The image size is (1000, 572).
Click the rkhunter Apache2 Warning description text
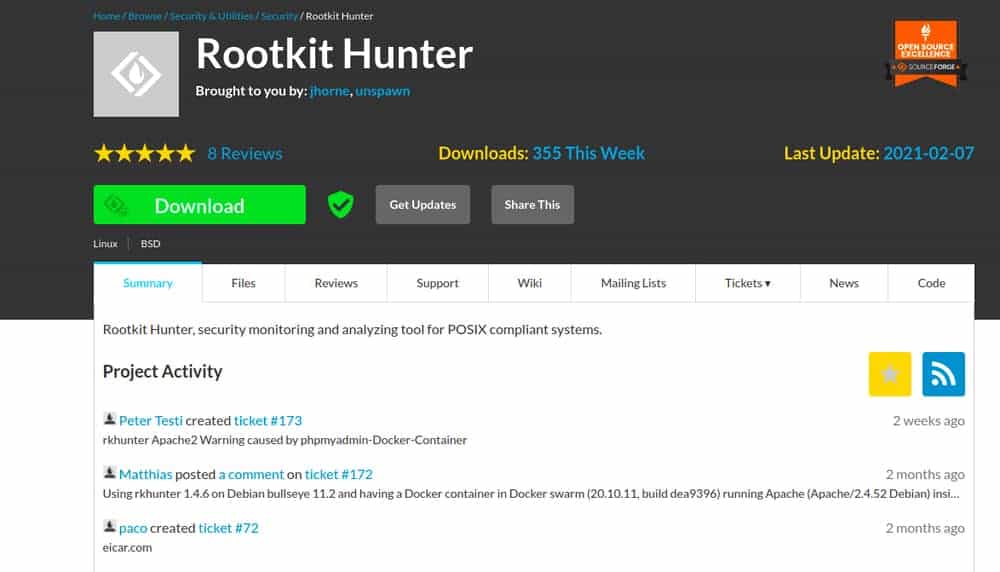284,440
